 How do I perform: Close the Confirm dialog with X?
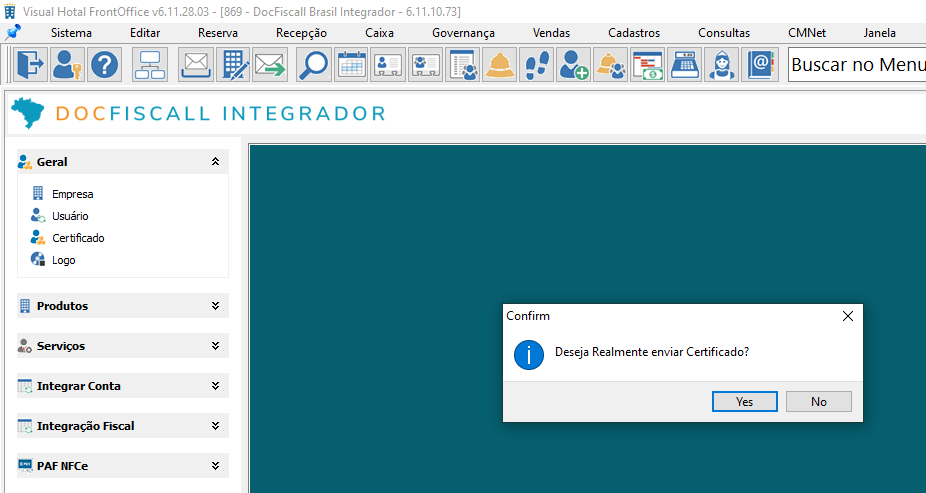[847, 316]
